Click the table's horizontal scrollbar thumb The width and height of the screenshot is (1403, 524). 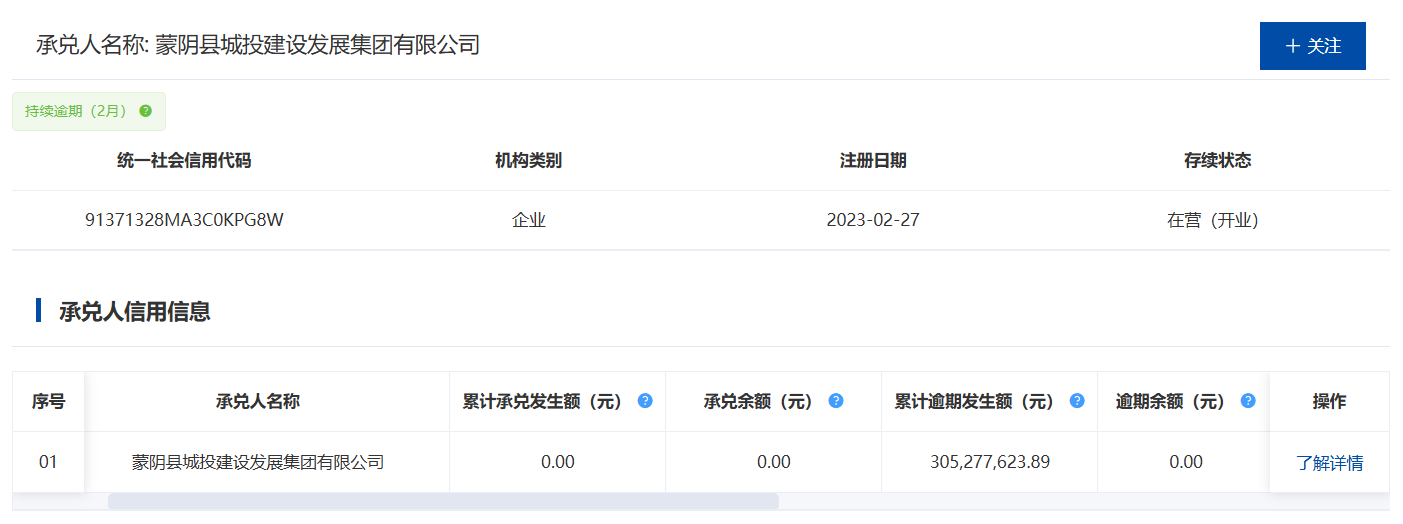pos(442,501)
